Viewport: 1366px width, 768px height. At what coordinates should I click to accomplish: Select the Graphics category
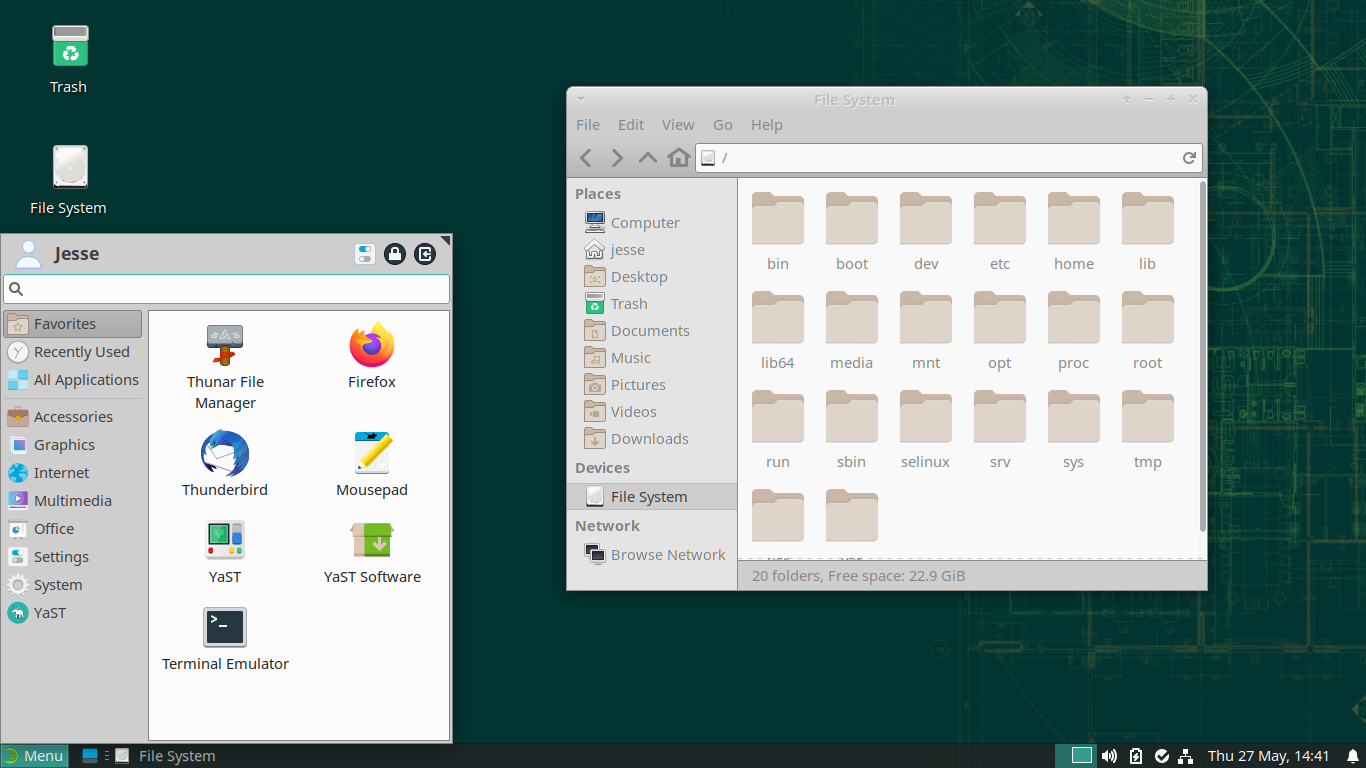(73, 445)
